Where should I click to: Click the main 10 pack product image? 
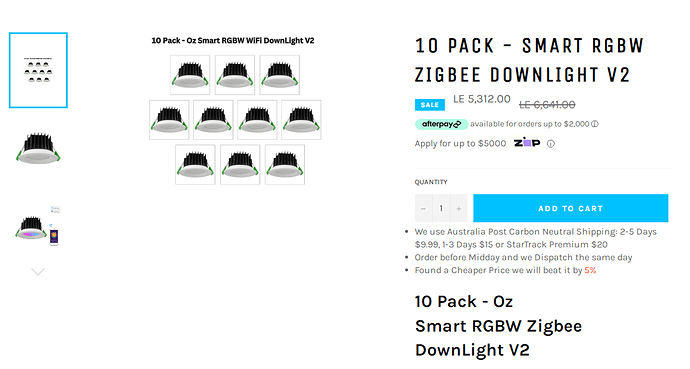tap(235, 111)
